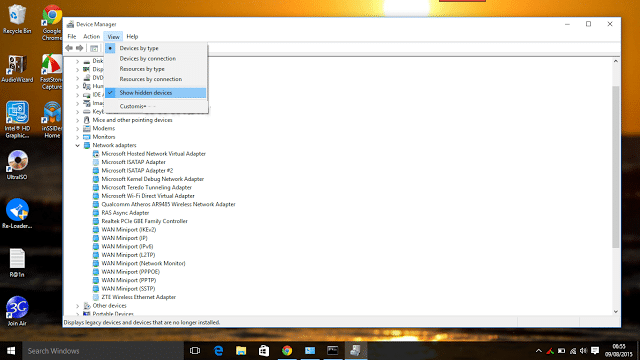The width and height of the screenshot is (640, 360).
Task: Select Microsoft Teredo Tunneling Adapter
Action: click(x=147, y=187)
